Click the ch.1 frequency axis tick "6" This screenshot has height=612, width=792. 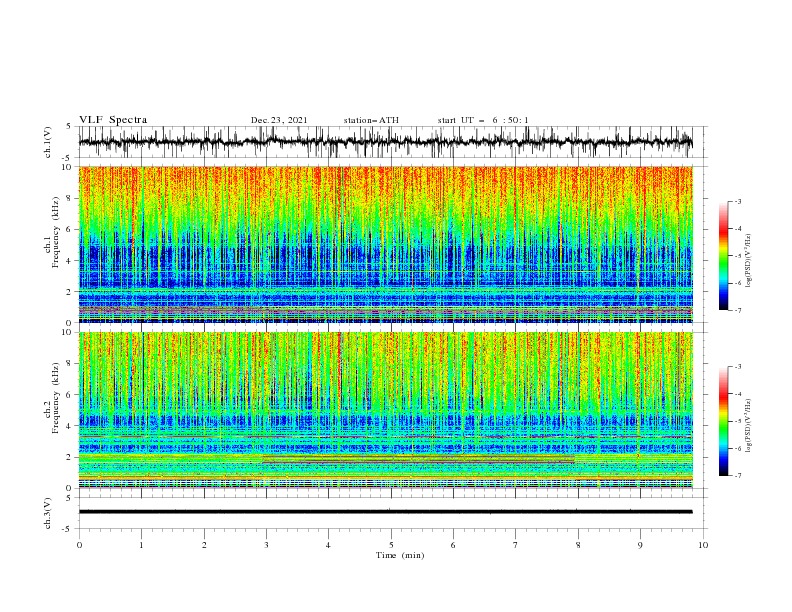(x=70, y=229)
